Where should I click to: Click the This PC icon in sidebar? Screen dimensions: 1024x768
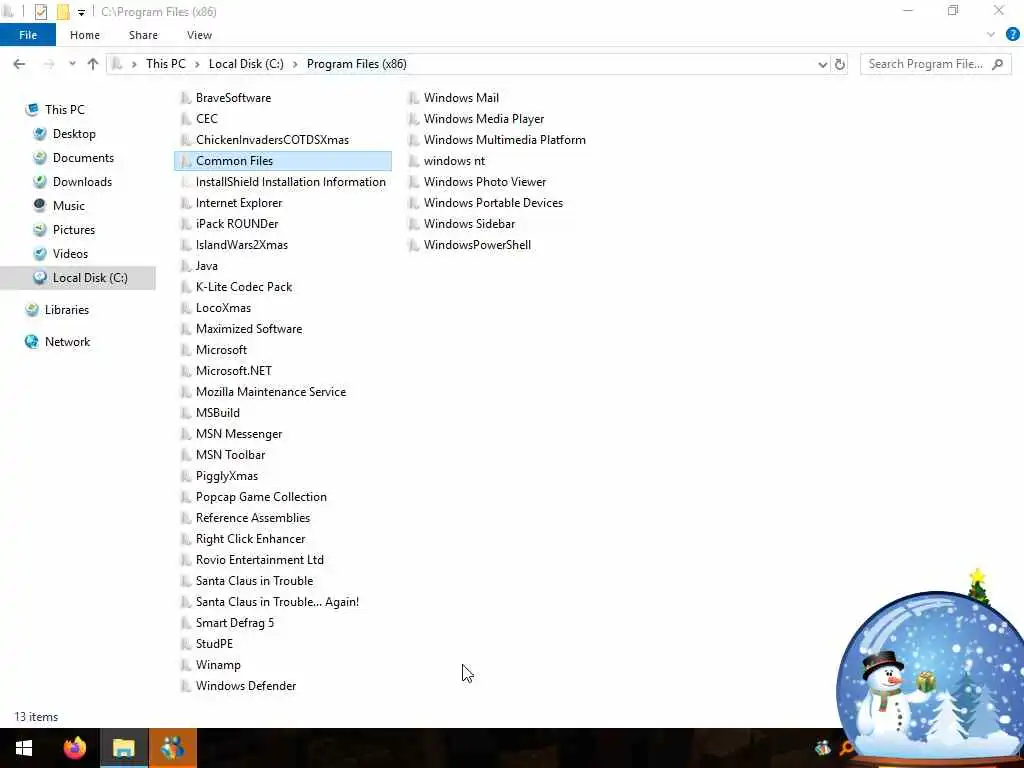click(31, 110)
